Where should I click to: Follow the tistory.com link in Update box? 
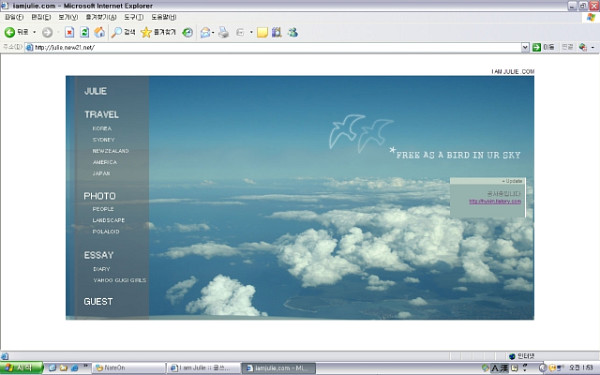click(495, 201)
